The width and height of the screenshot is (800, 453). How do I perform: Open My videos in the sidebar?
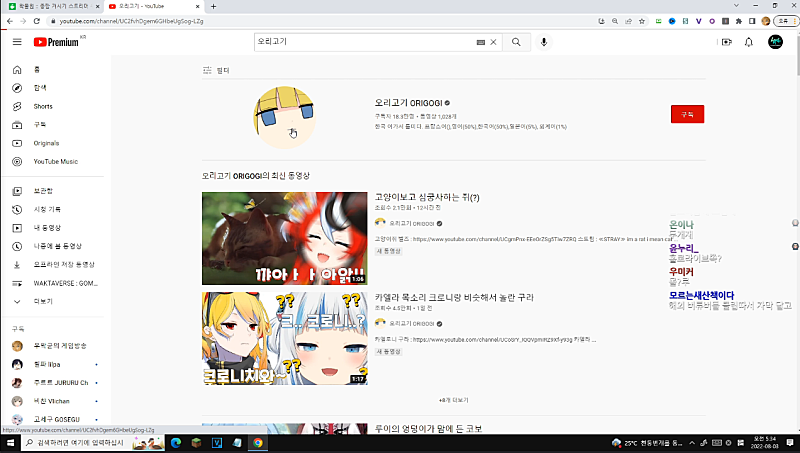(53, 228)
